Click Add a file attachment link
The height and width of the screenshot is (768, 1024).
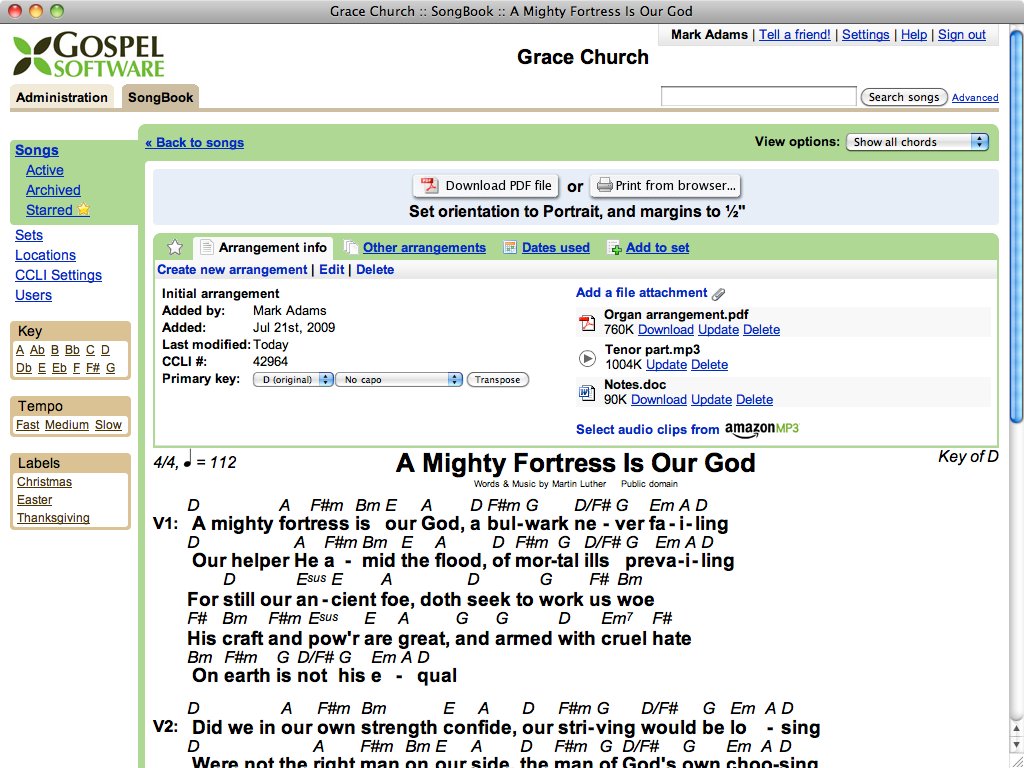641,293
